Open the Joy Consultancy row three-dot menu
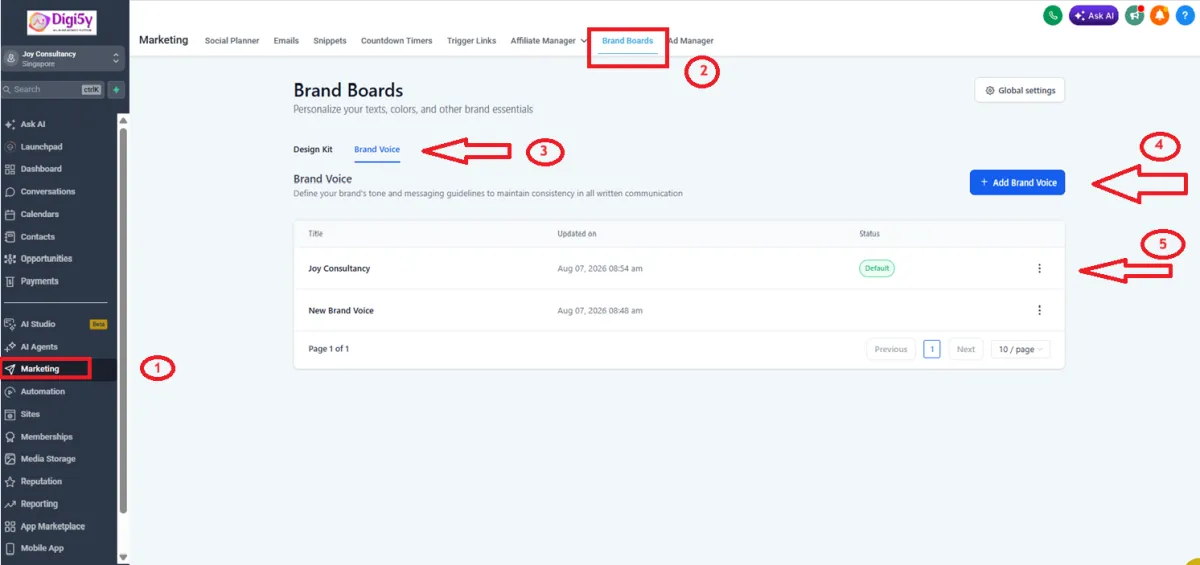 click(x=1040, y=268)
